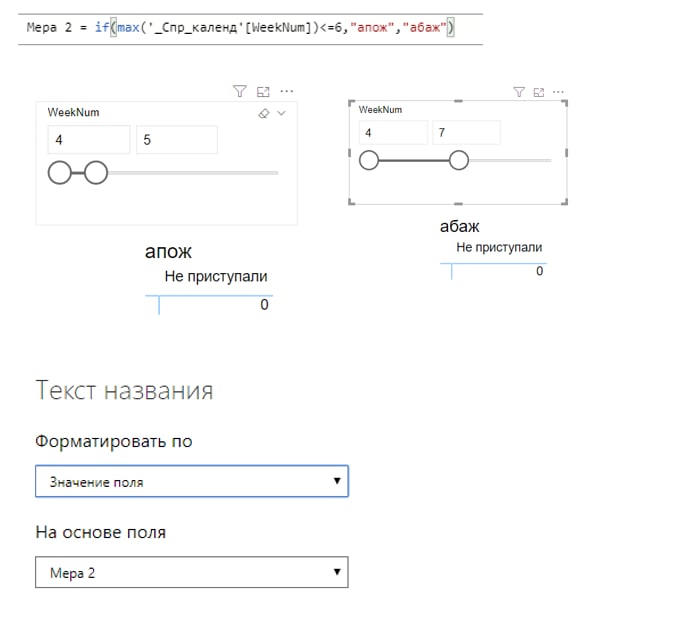Click focus mode icon above right slicer
Image resolution: width=690 pixels, height=635 pixels.
pos(539,92)
